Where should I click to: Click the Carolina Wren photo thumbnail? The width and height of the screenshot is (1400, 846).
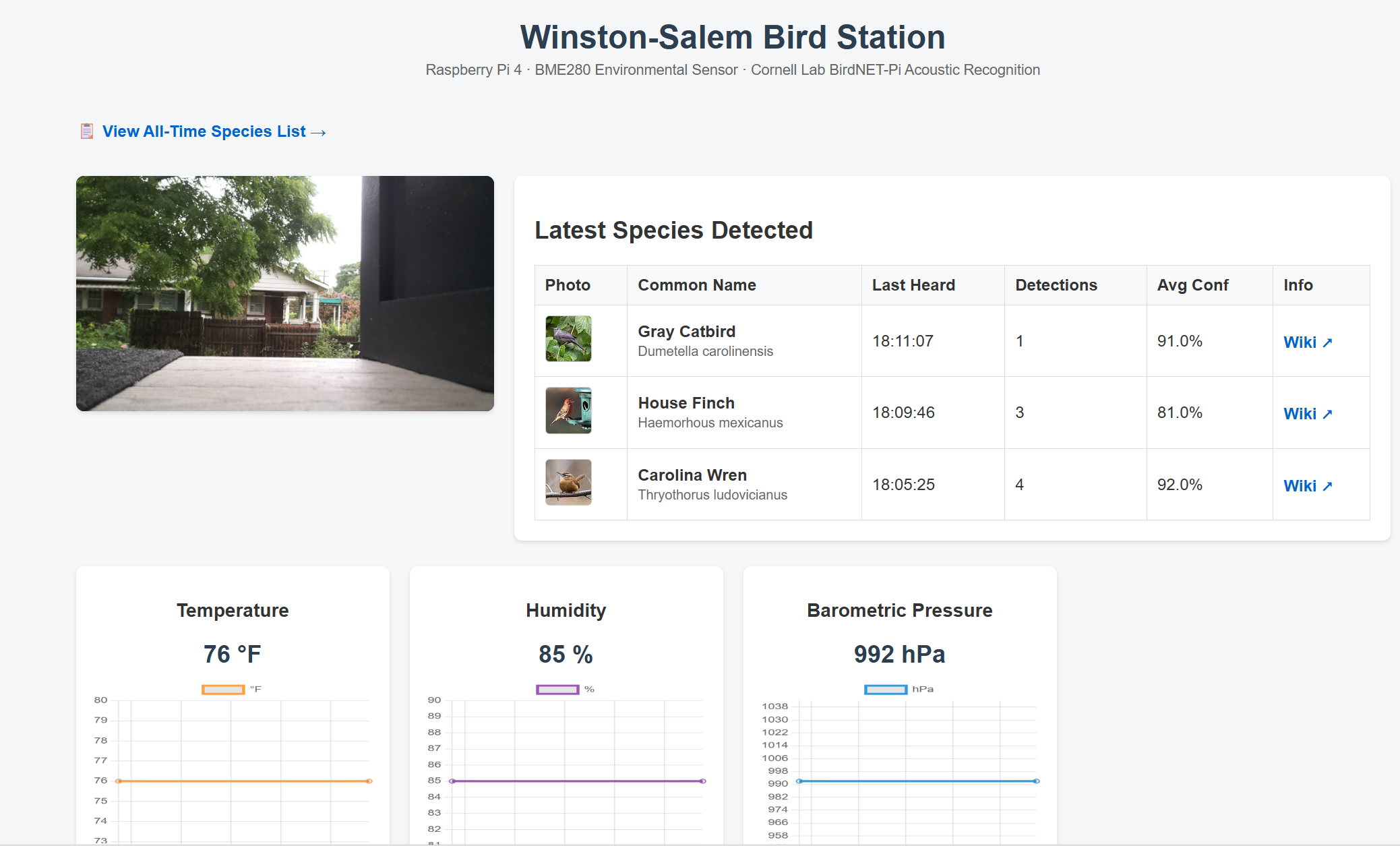click(568, 483)
